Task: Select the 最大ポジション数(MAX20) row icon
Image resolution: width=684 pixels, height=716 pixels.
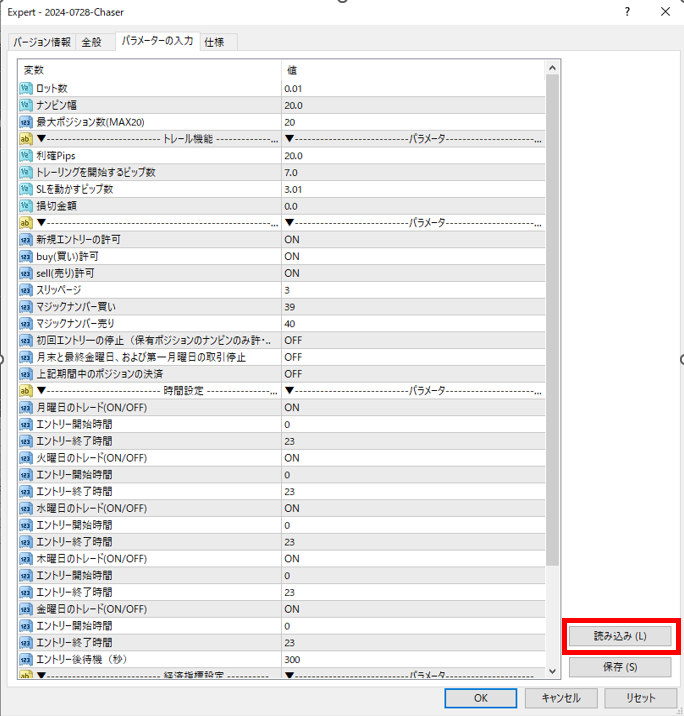Action: 26,122
